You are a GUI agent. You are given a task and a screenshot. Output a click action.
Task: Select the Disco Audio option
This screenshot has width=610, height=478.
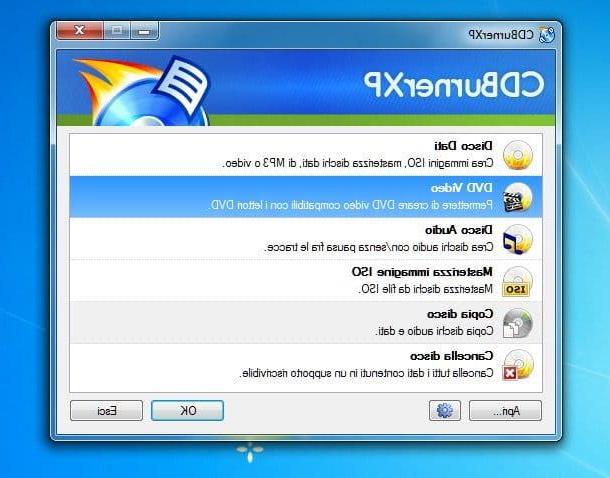click(306, 239)
